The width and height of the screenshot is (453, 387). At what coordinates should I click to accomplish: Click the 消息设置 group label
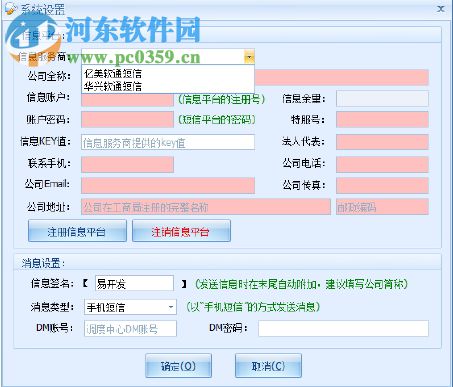43,263
